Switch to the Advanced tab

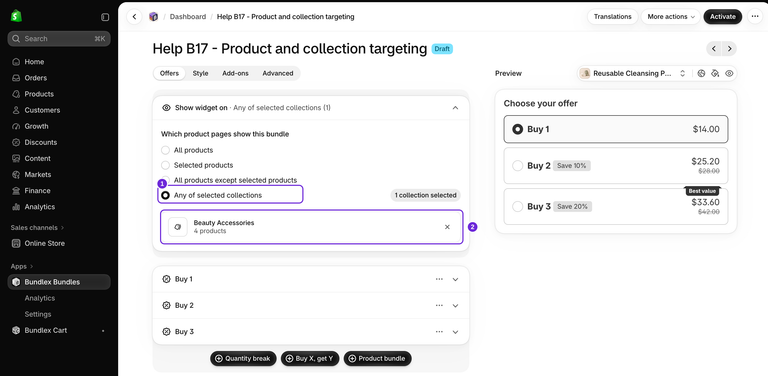coord(278,73)
